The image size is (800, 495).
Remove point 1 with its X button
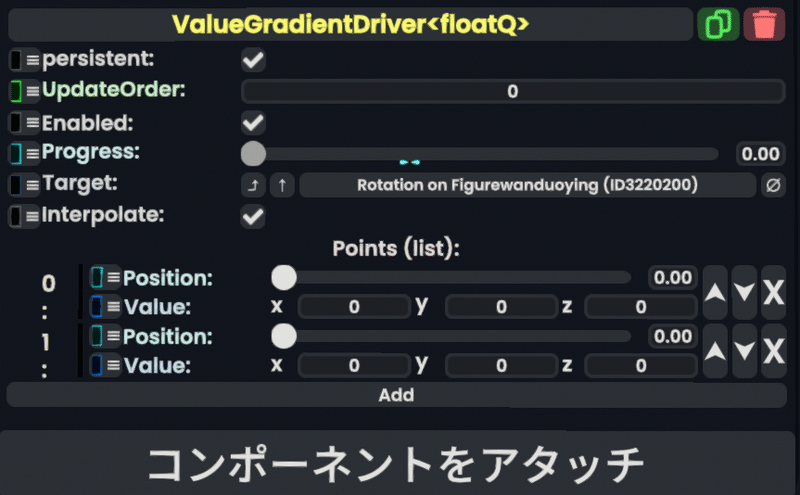pos(773,351)
